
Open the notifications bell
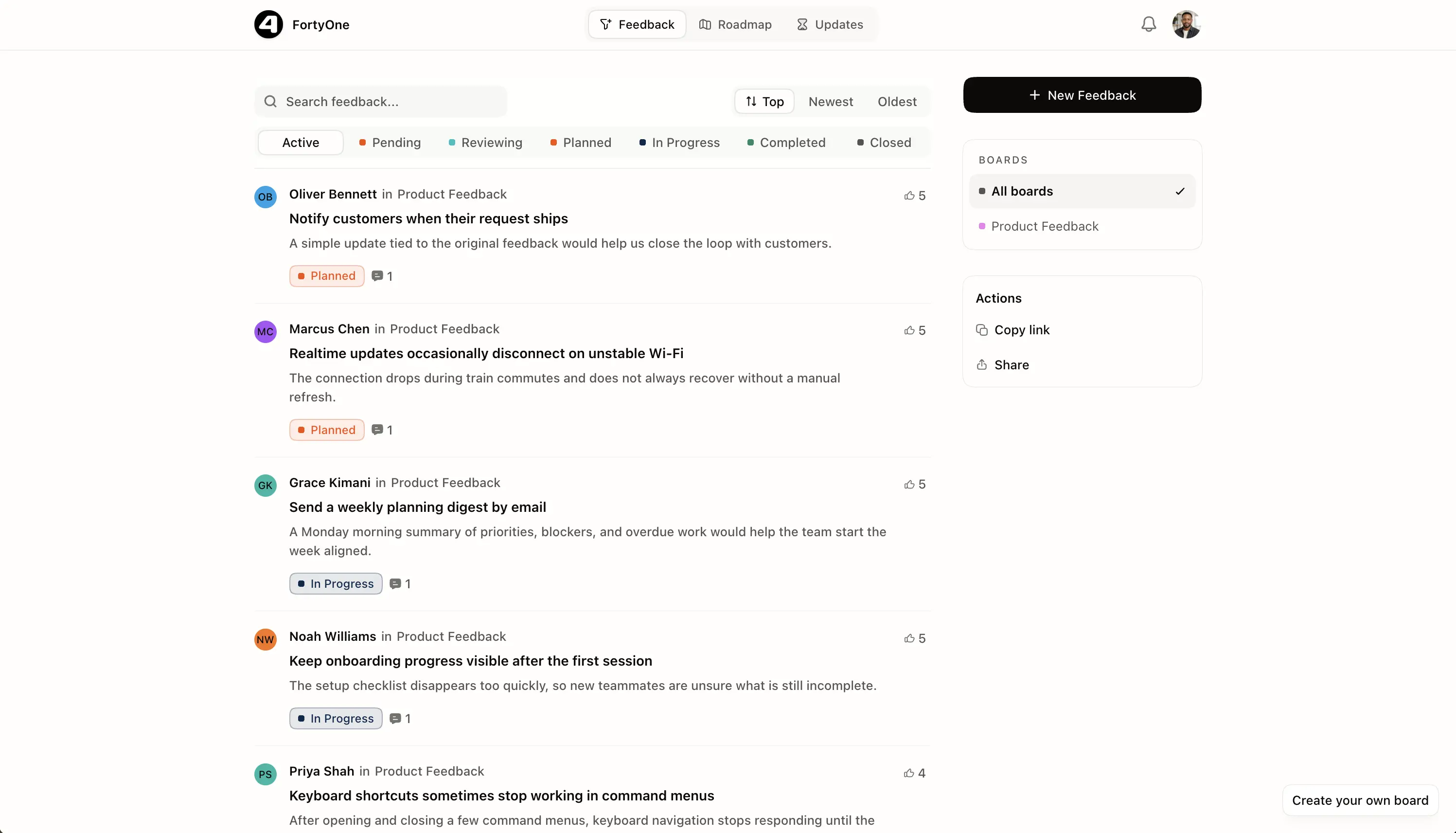coord(1149,25)
